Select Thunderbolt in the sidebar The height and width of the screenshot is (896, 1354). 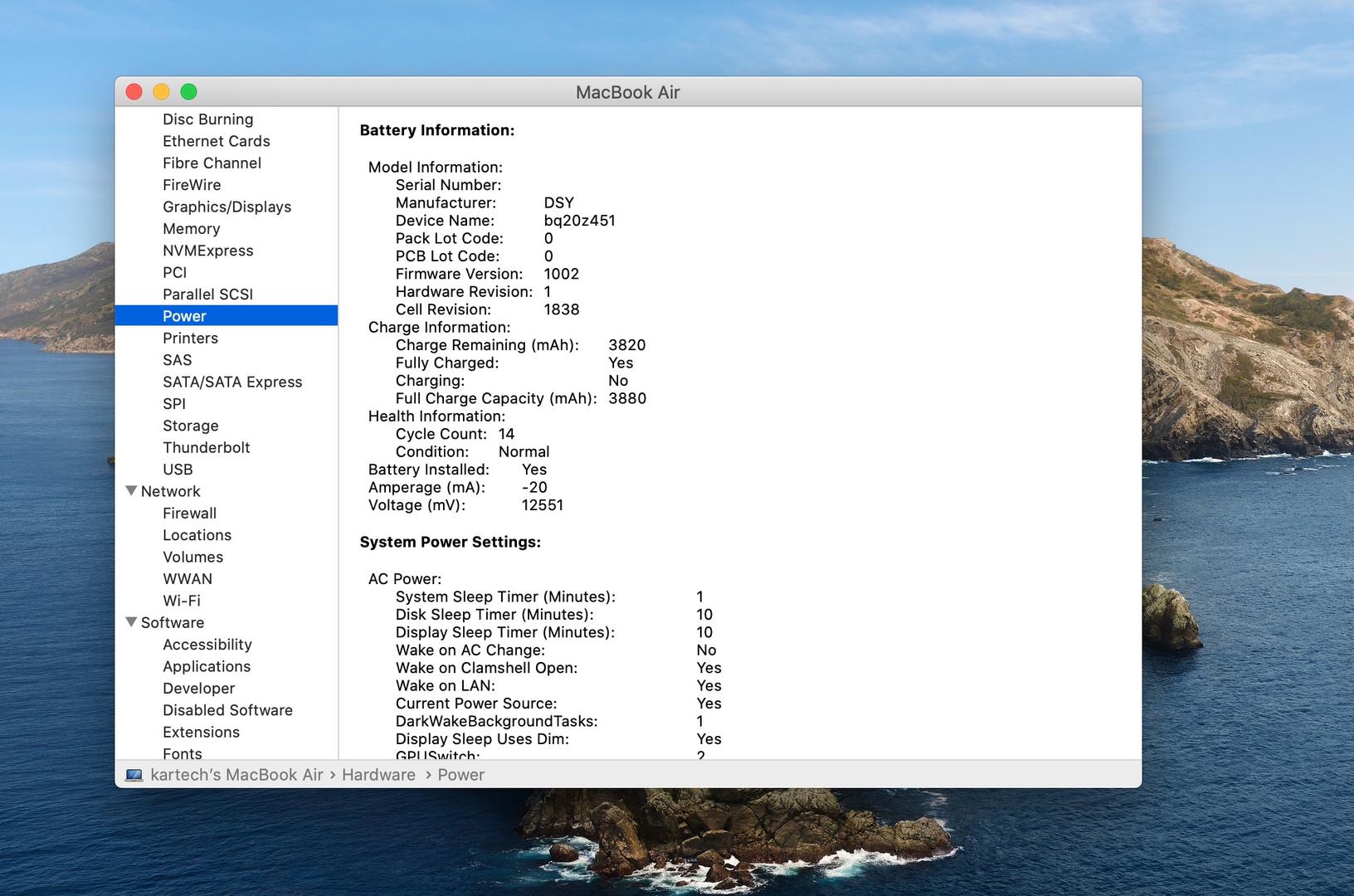tap(206, 447)
